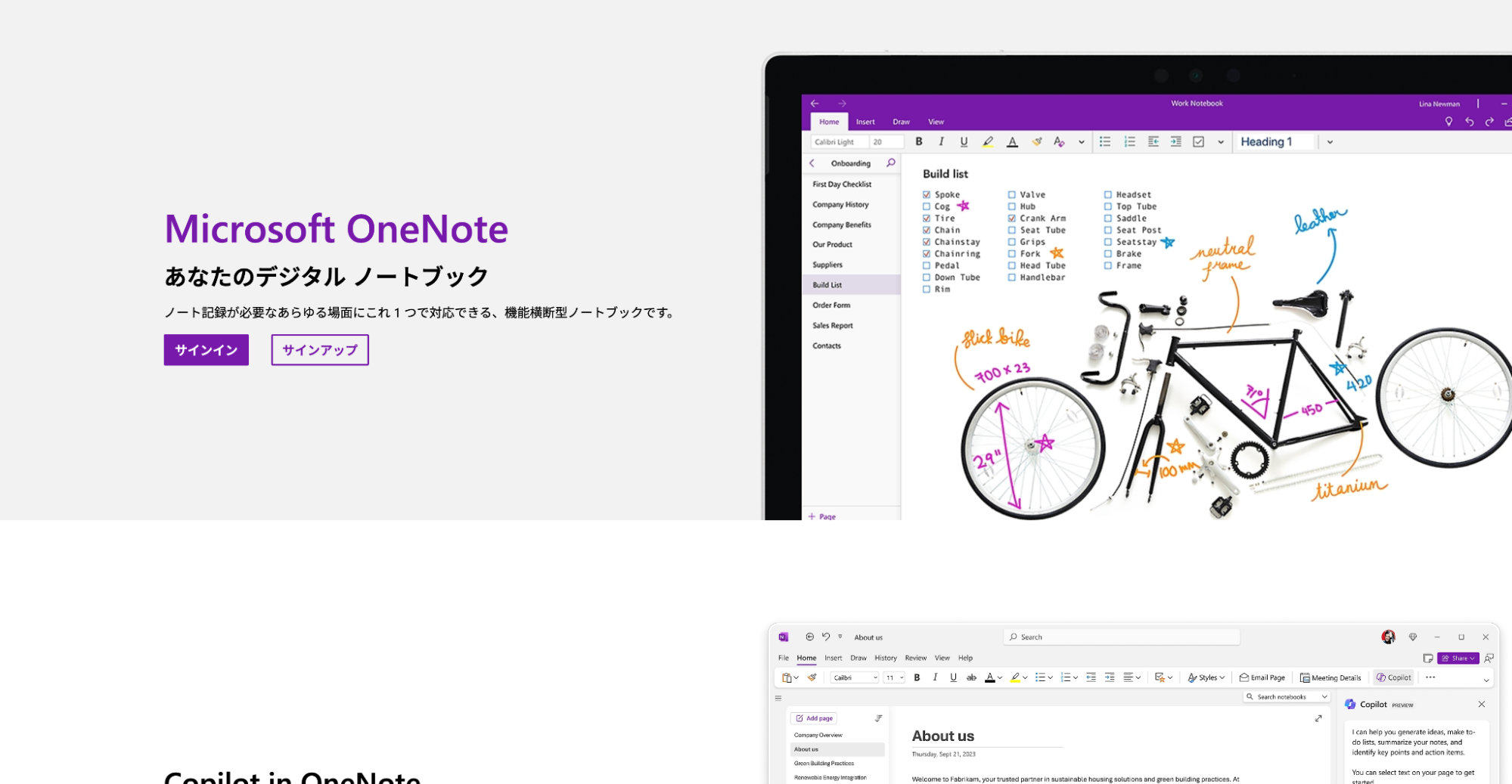Check the Handlebar checkbox
This screenshot has width=1512, height=784.
[1012, 277]
